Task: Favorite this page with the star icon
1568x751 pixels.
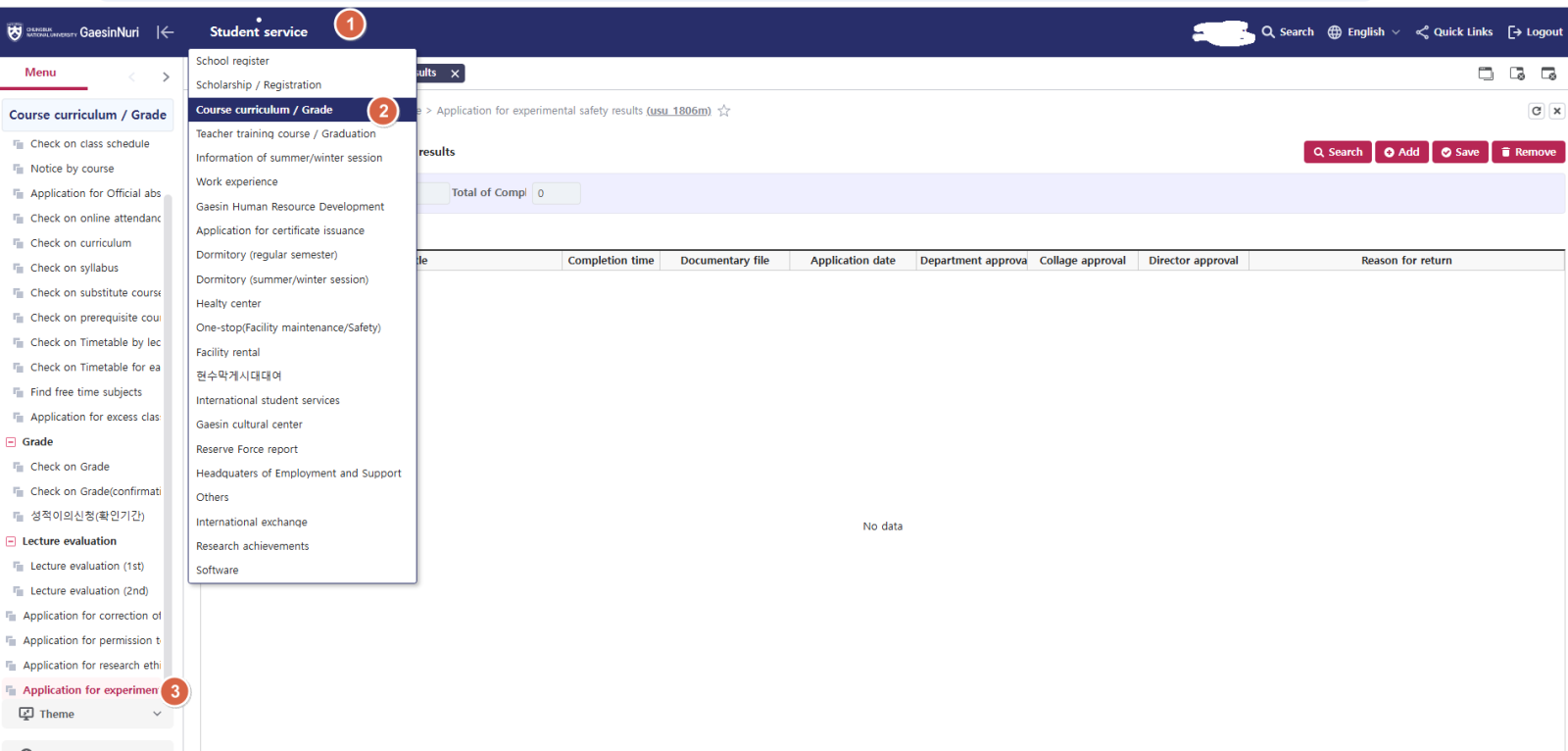Action: 724,111
